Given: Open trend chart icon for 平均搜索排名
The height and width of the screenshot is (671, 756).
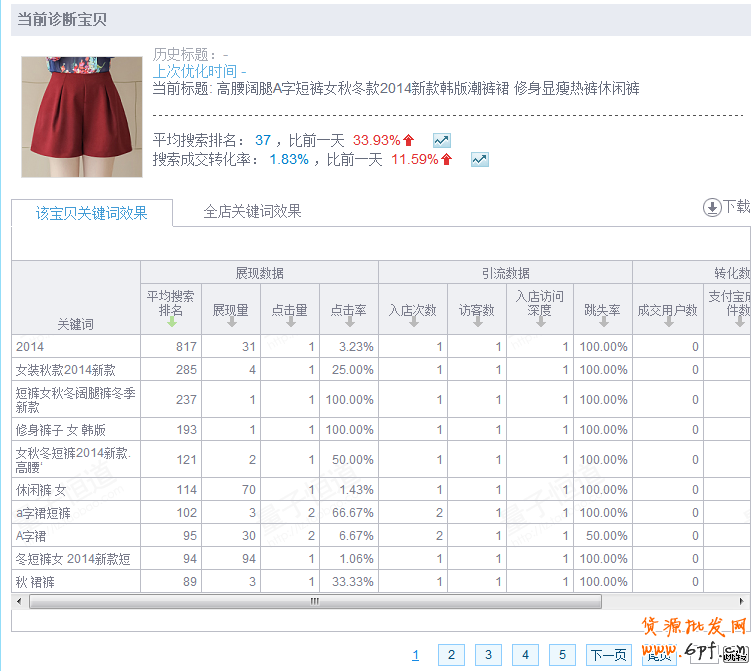Looking at the screenshot, I should click(x=441, y=141).
